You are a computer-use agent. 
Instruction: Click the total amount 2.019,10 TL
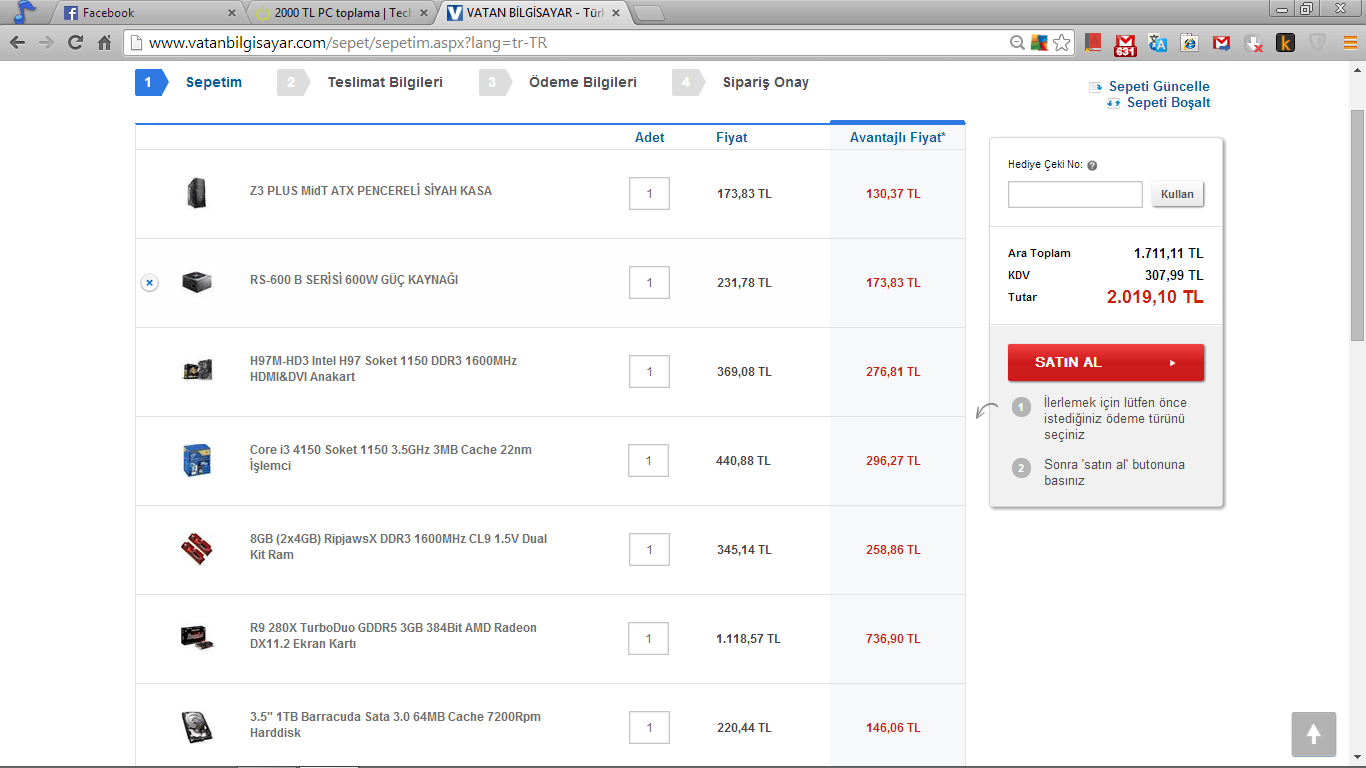click(1155, 297)
